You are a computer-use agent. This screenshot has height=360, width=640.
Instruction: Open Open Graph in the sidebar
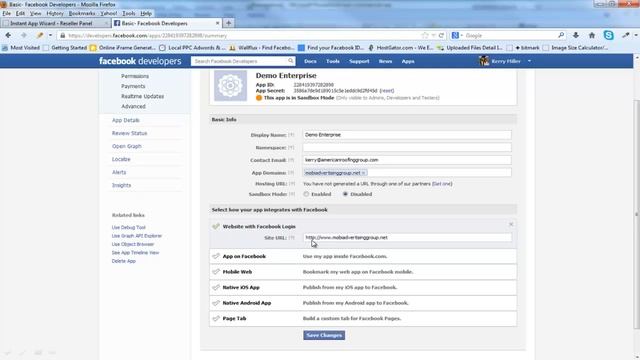(x=127, y=147)
